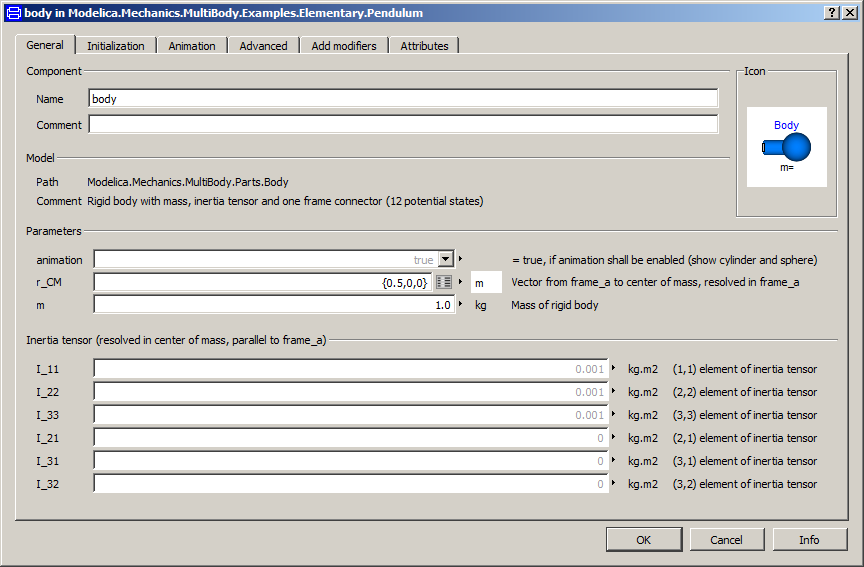Click the Name field containing body

click(x=403, y=99)
